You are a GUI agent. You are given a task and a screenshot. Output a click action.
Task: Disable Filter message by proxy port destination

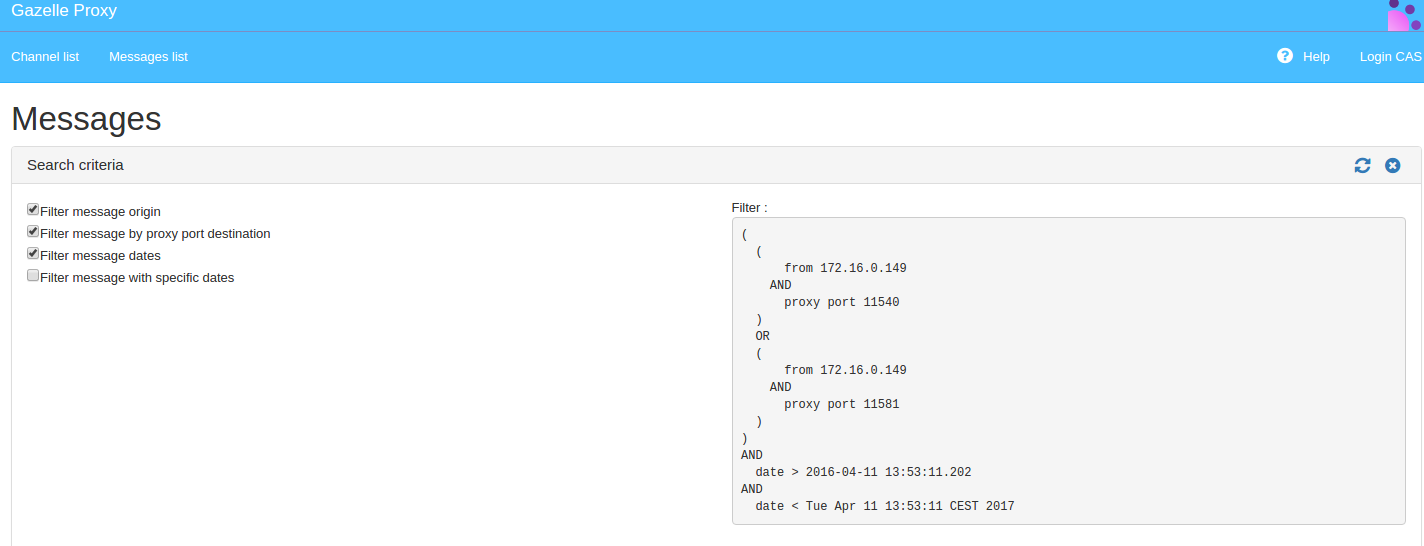point(33,232)
